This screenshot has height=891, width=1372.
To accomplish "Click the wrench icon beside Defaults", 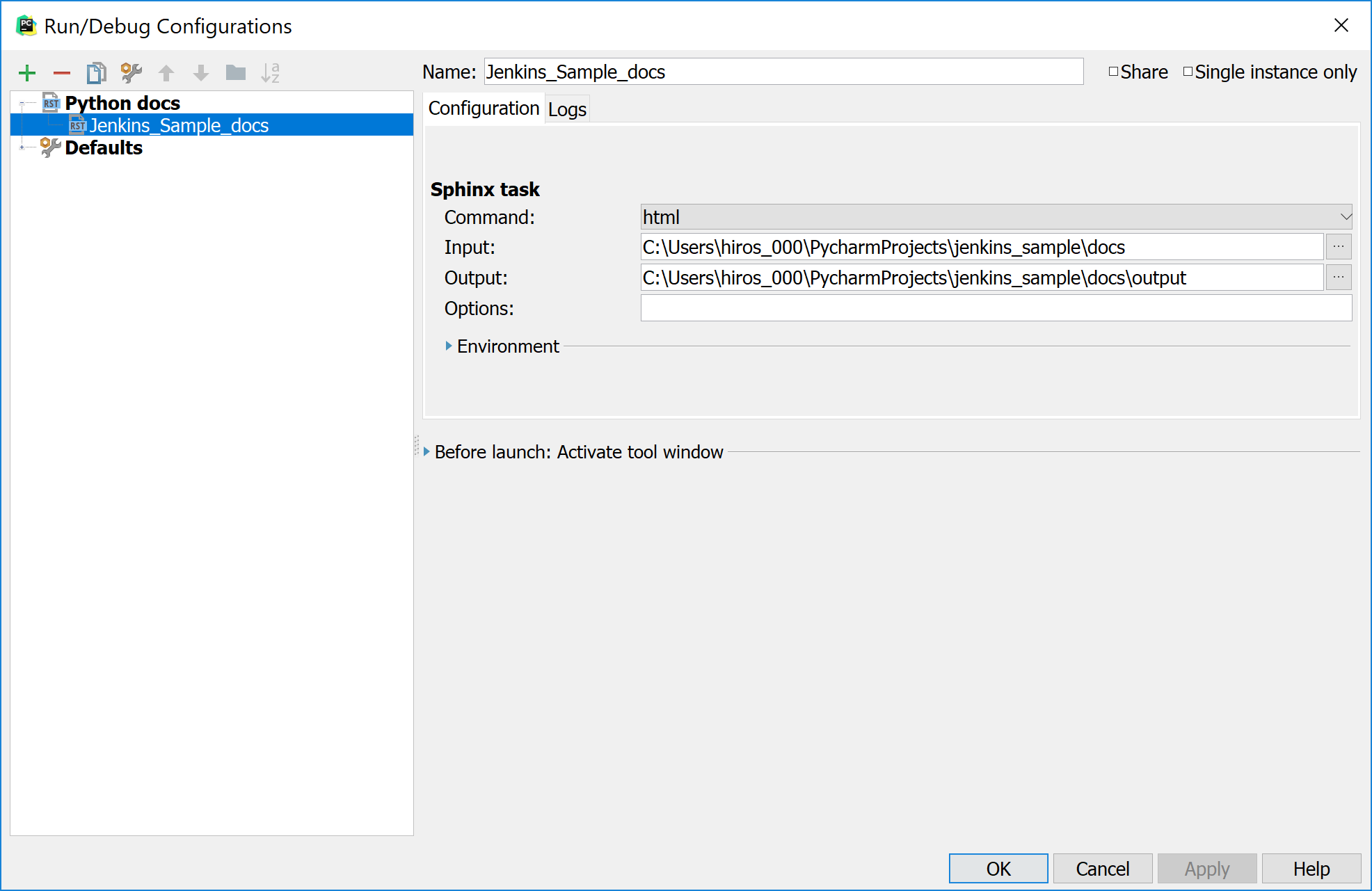I will click(x=50, y=147).
